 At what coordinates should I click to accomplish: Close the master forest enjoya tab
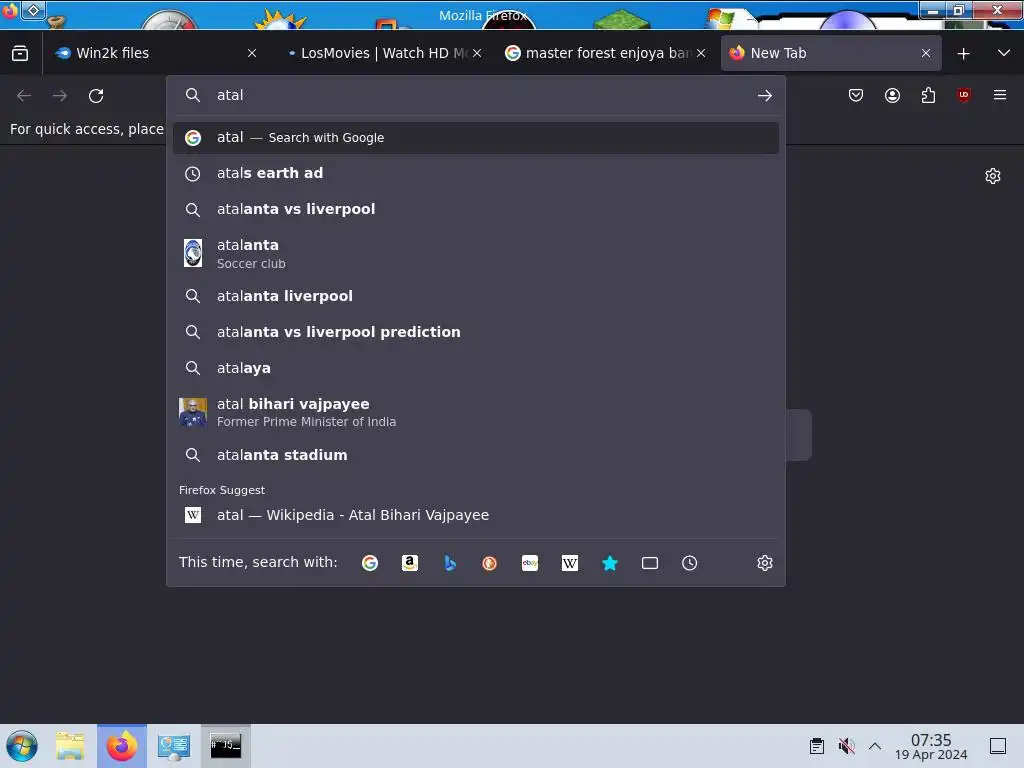click(x=701, y=54)
